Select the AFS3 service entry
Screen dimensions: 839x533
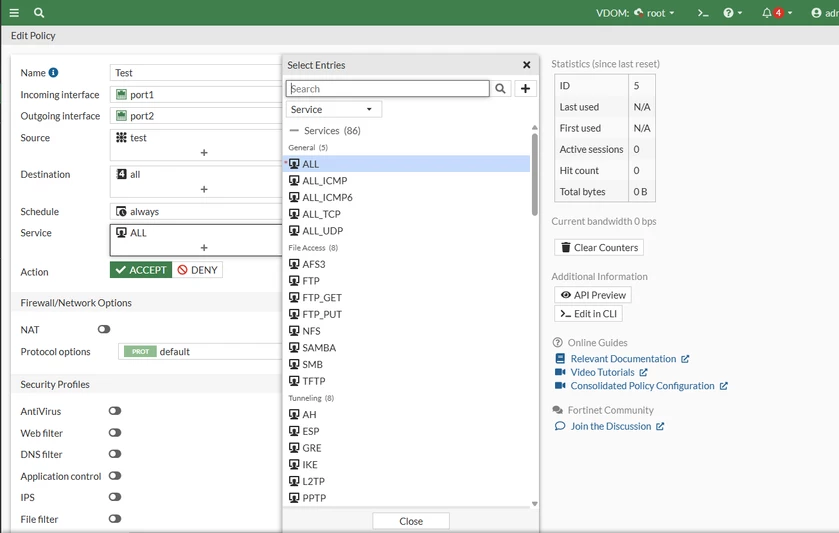click(x=407, y=264)
